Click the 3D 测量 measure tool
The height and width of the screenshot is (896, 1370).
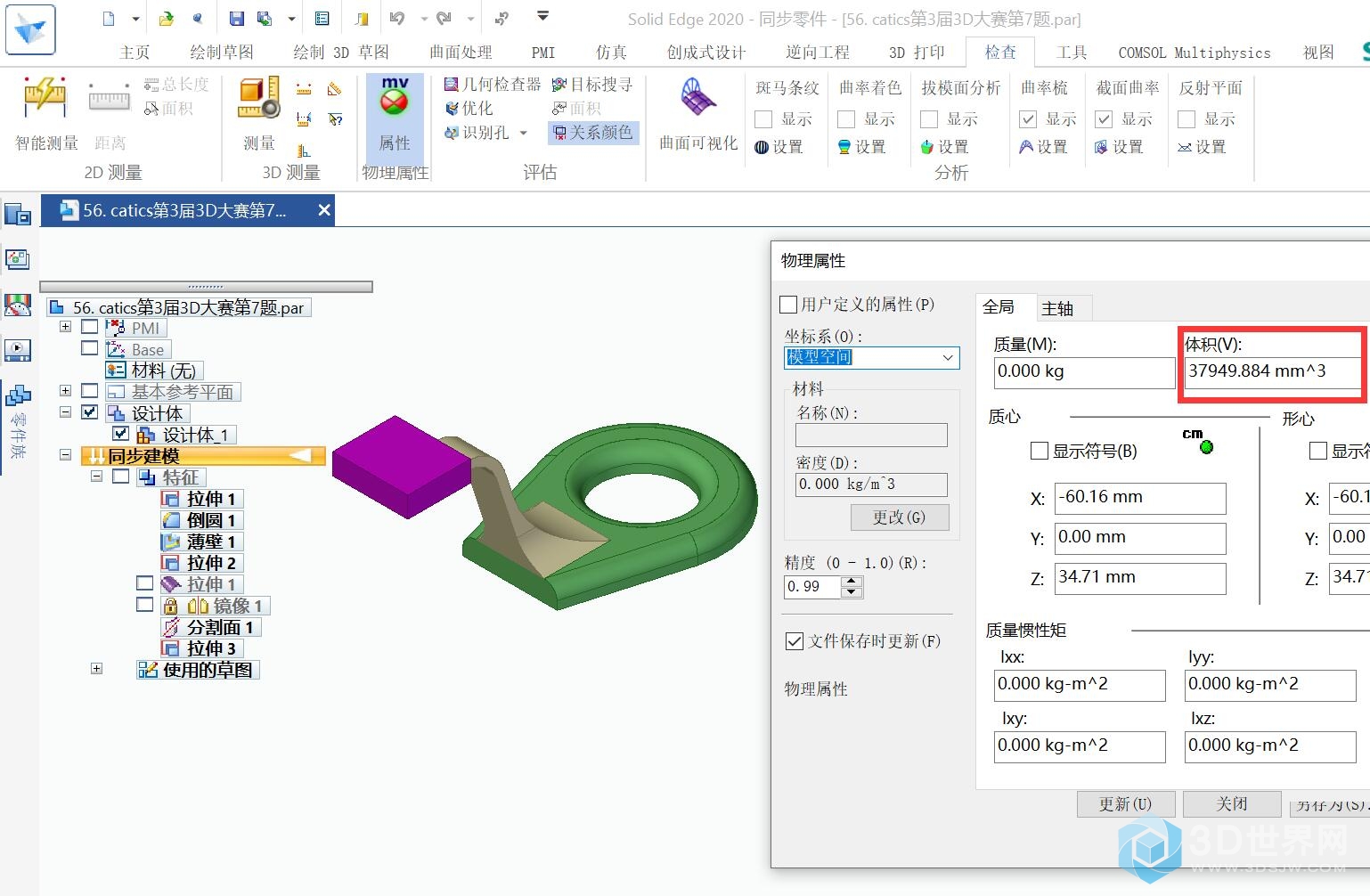259,114
